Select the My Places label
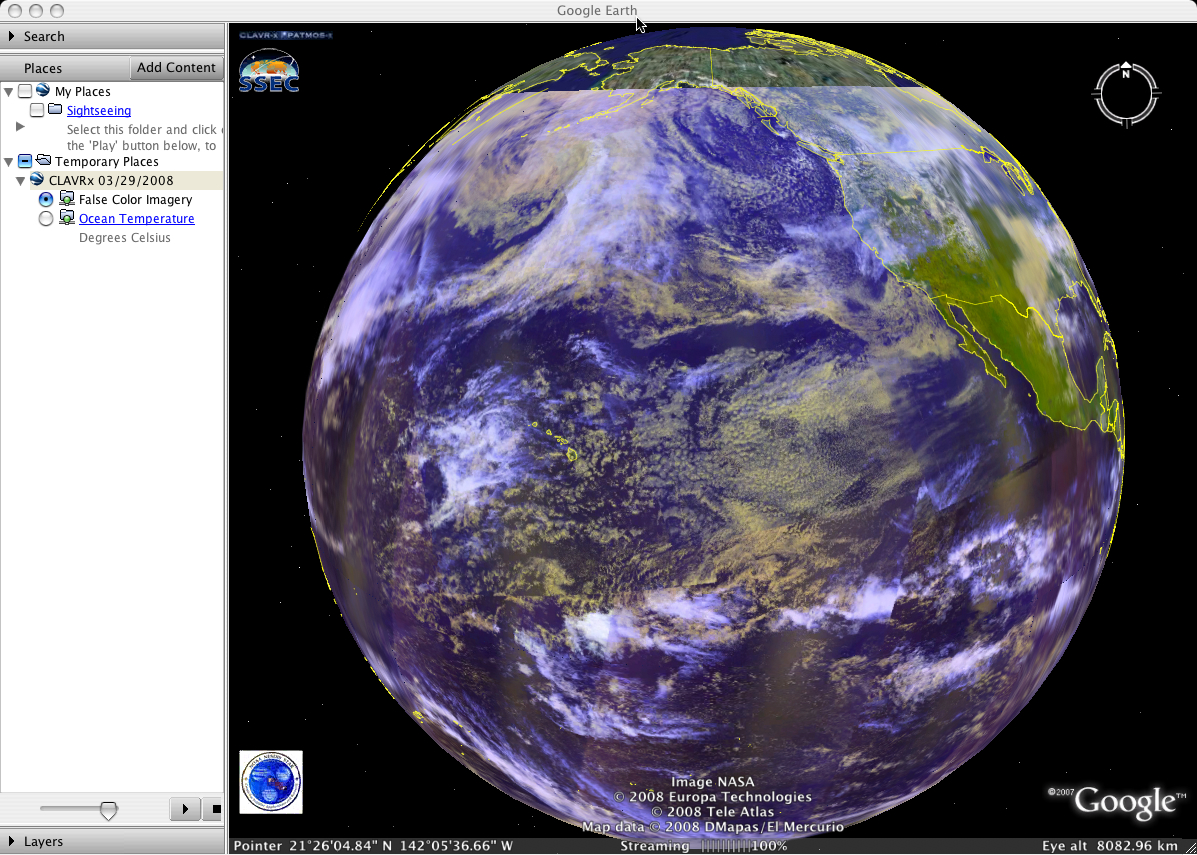The width and height of the screenshot is (1197, 855). coord(82,92)
